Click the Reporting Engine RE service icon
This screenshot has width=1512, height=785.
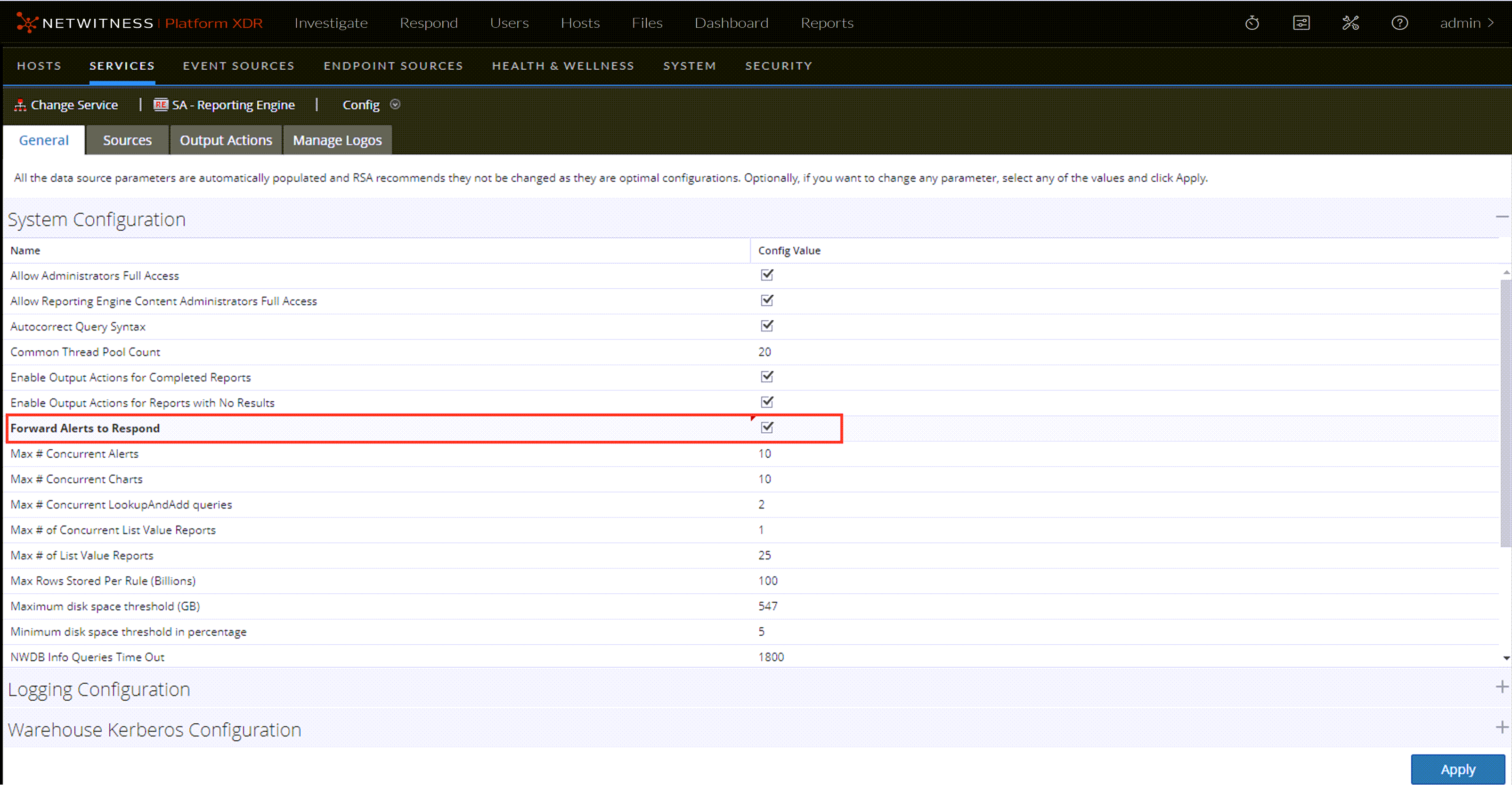[161, 105]
